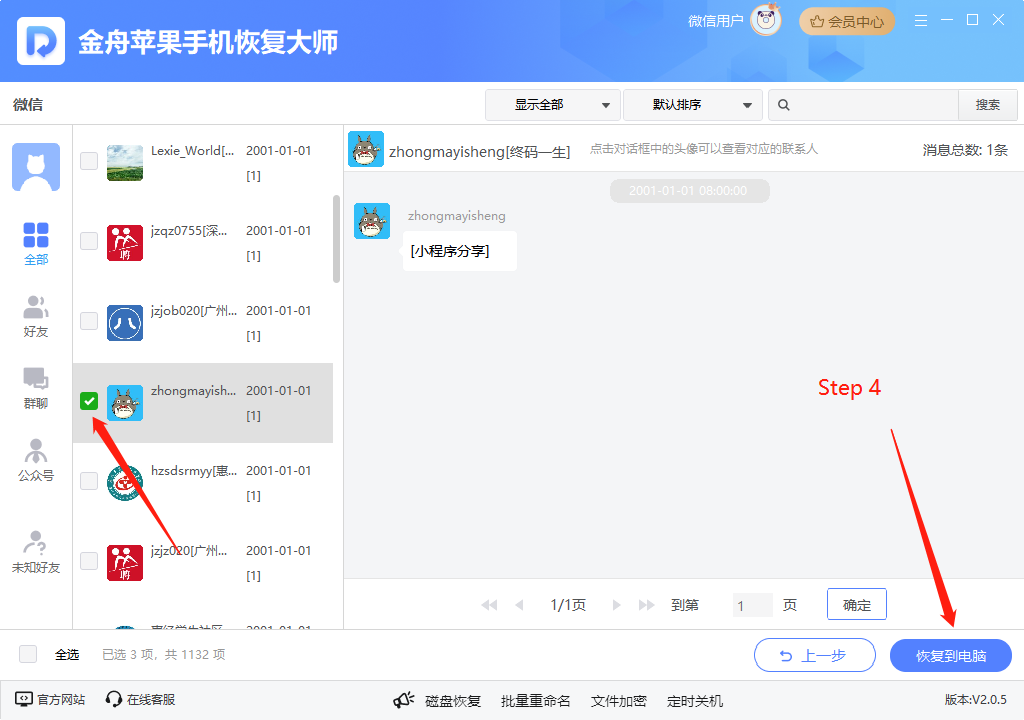Toggle the 全选 select all checkbox
The width and height of the screenshot is (1024, 720).
coord(28,654)
